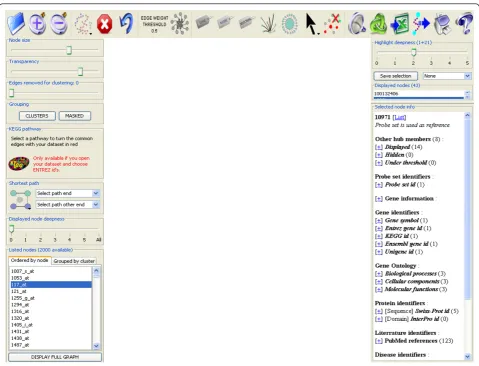This screenshot has height=366, width=479.
Task: Select 1053_at in the listed nodes
Action: pyautogui.click(x=51, y=278)
